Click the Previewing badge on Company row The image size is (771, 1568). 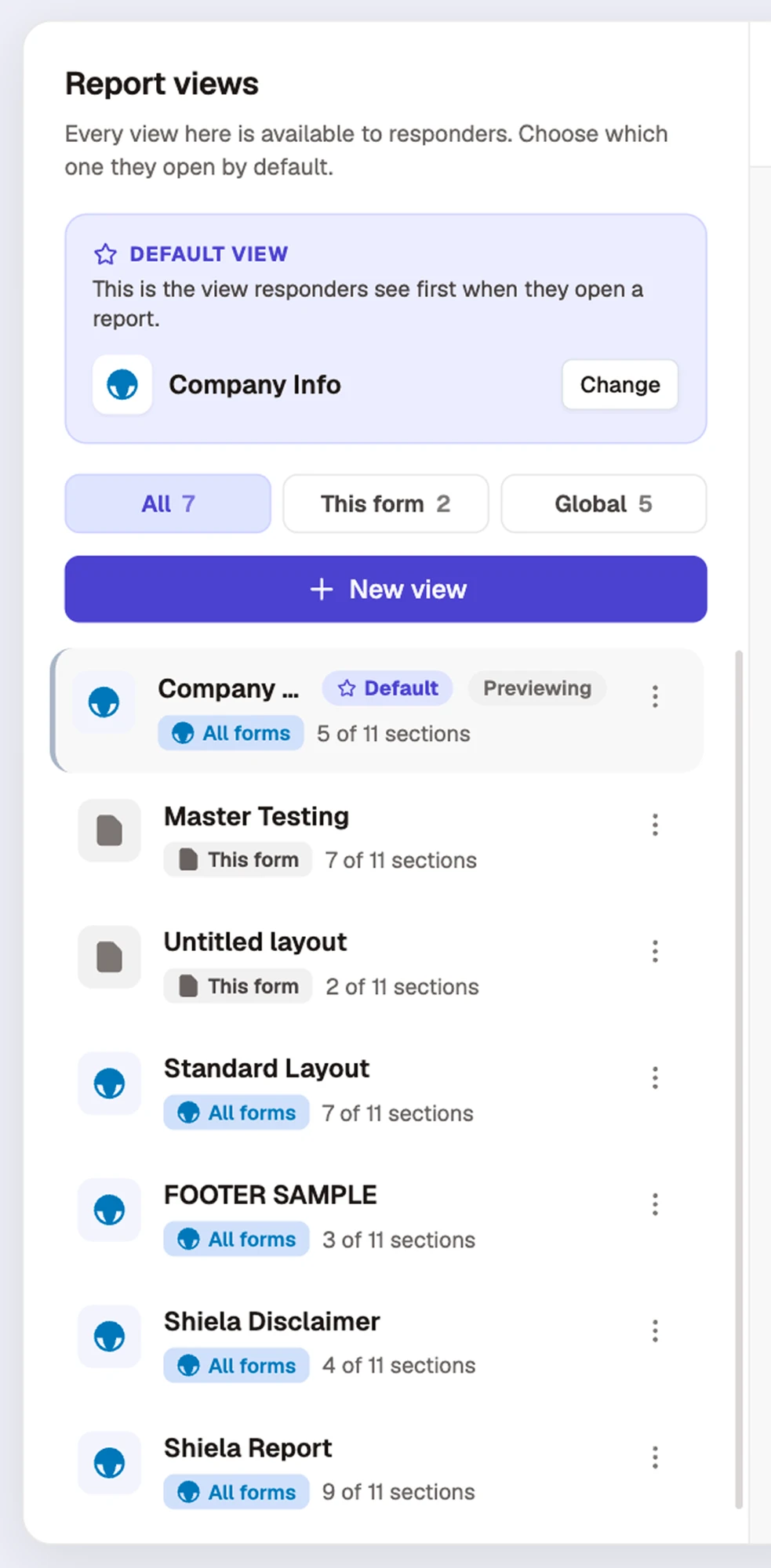[x=537, y=688]
